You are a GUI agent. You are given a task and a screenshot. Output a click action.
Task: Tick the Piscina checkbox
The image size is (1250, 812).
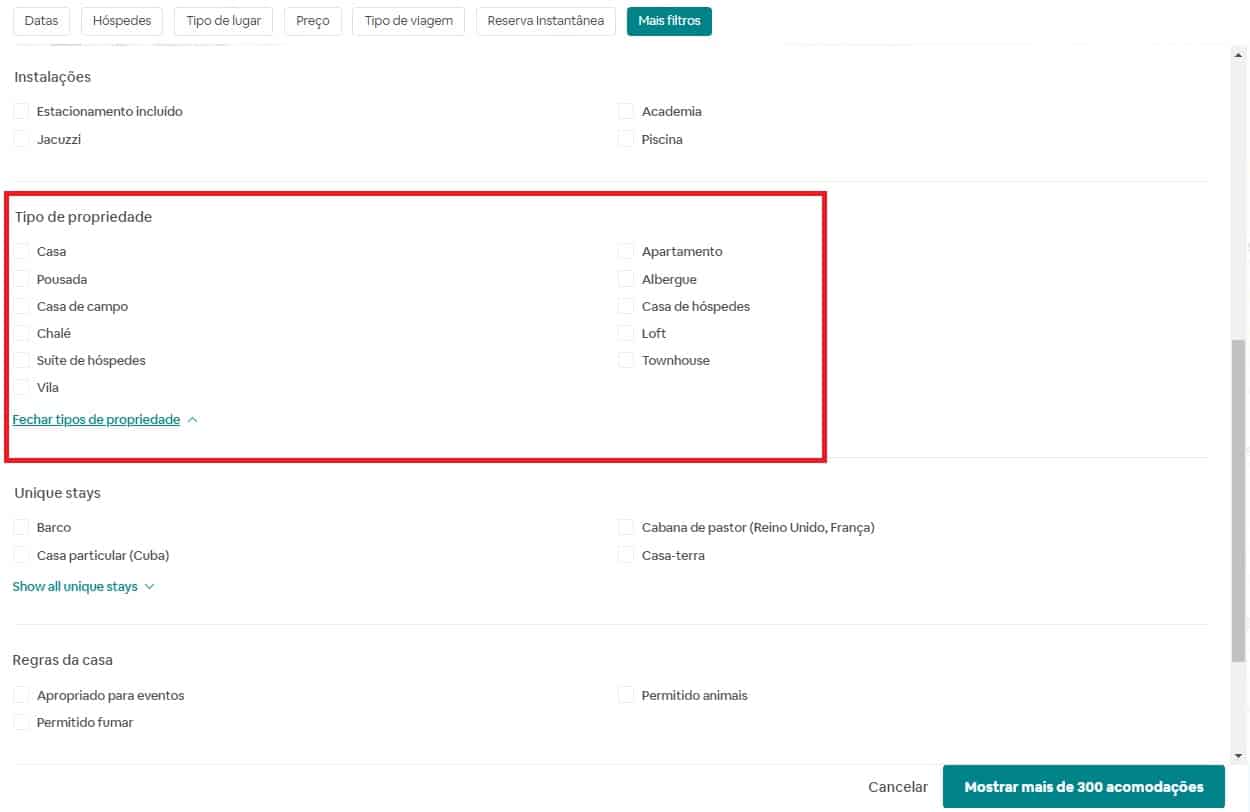point(626,139)
